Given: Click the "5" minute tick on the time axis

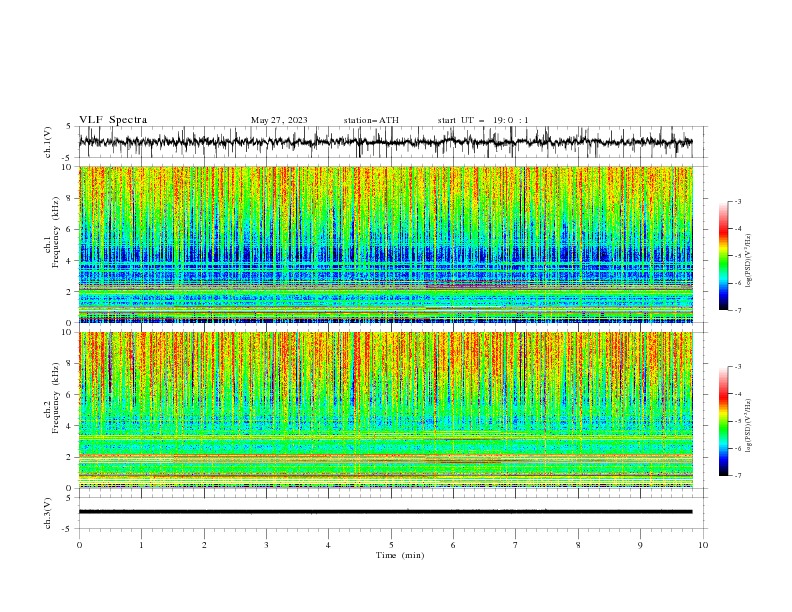Looking at the screenshot, I should coord(391,545).
